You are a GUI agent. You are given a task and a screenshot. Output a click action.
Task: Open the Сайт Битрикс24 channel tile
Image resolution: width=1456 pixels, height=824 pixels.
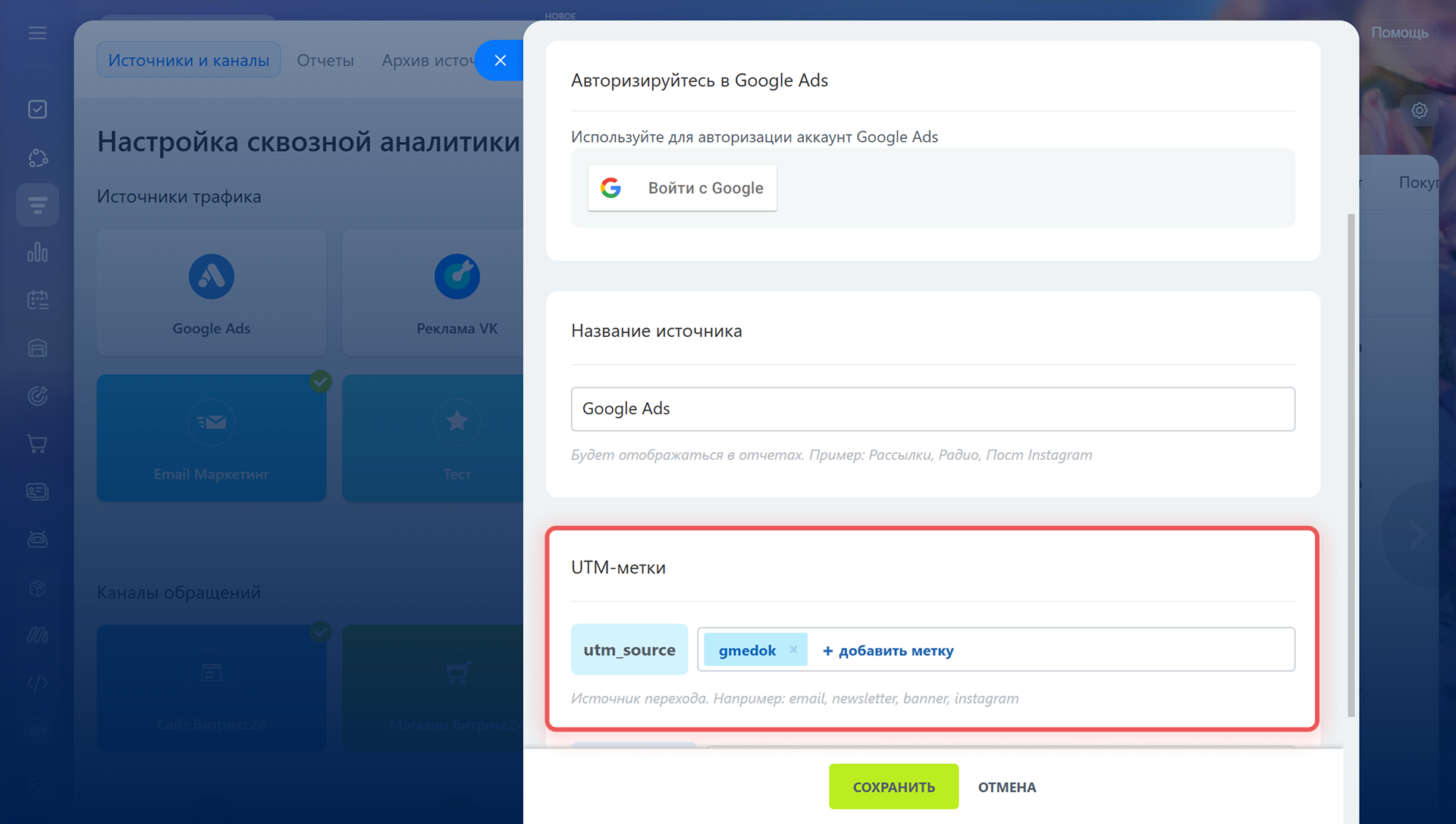click(212, 688)
